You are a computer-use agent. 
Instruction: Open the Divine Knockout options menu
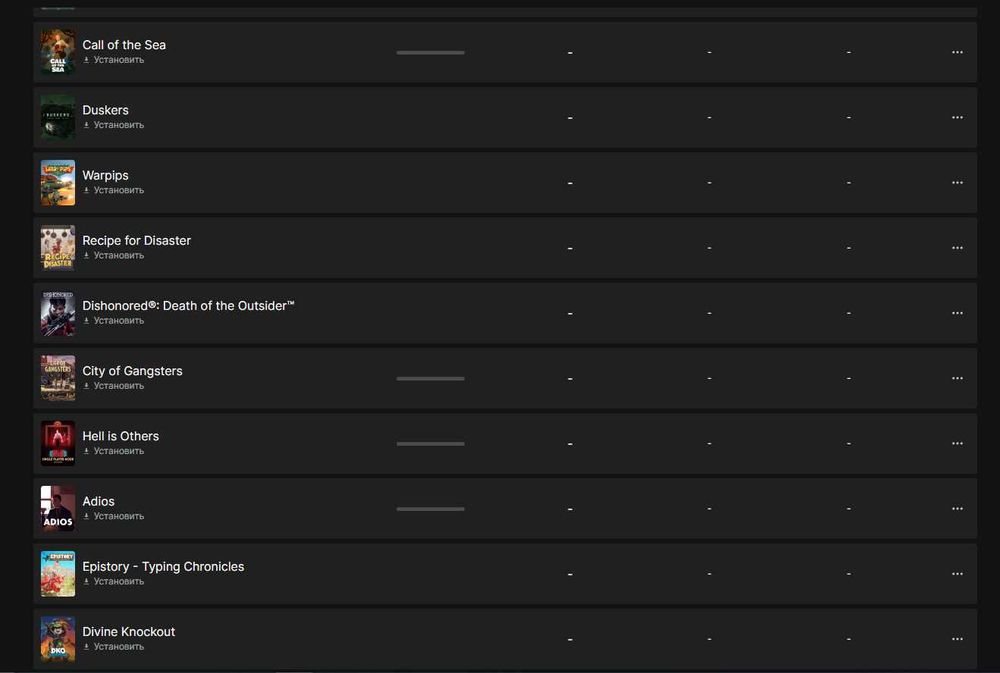click(x=957, y=639)
